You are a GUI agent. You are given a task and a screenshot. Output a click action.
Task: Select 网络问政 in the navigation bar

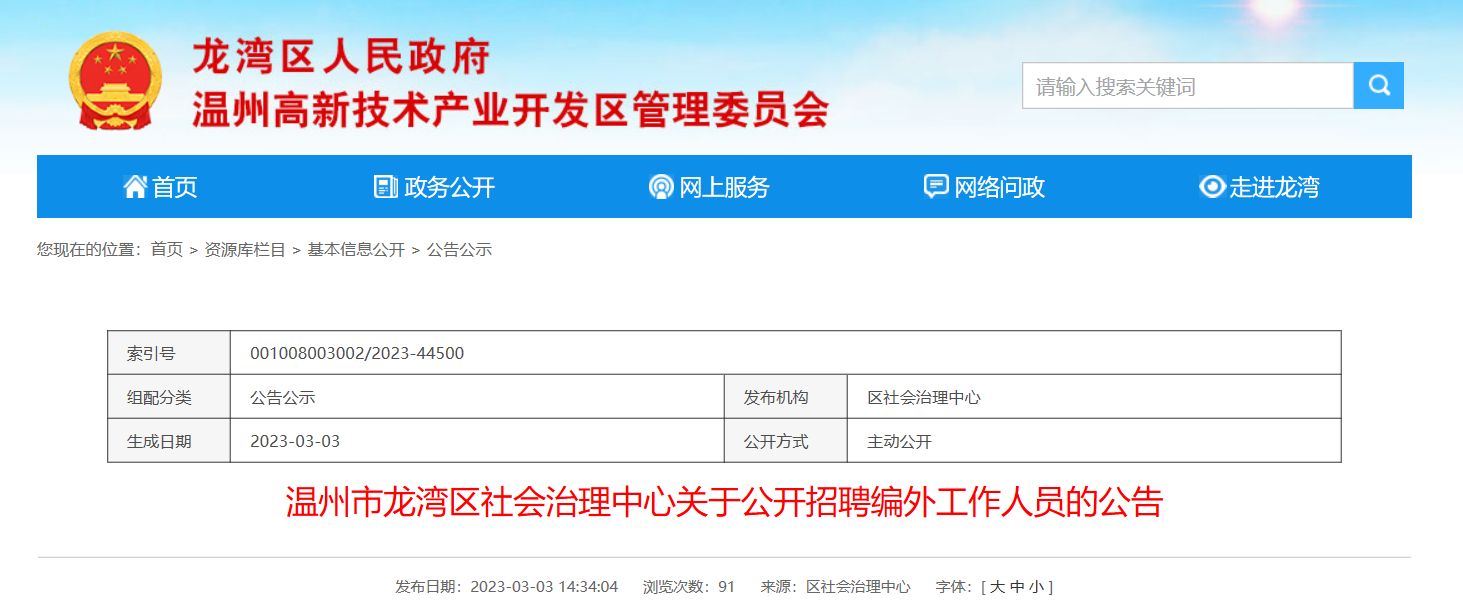pos(999,187)
